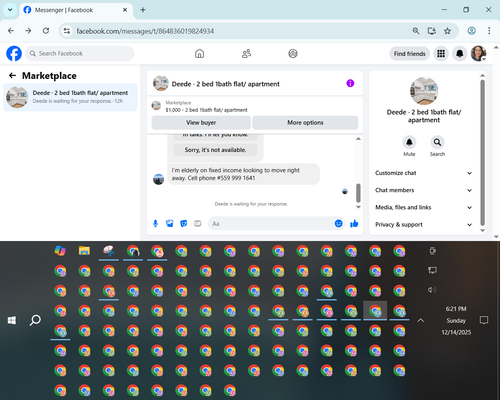The image size is (500, 400).
Task: Open the account profile picture menu
Action: coord(478,53)
